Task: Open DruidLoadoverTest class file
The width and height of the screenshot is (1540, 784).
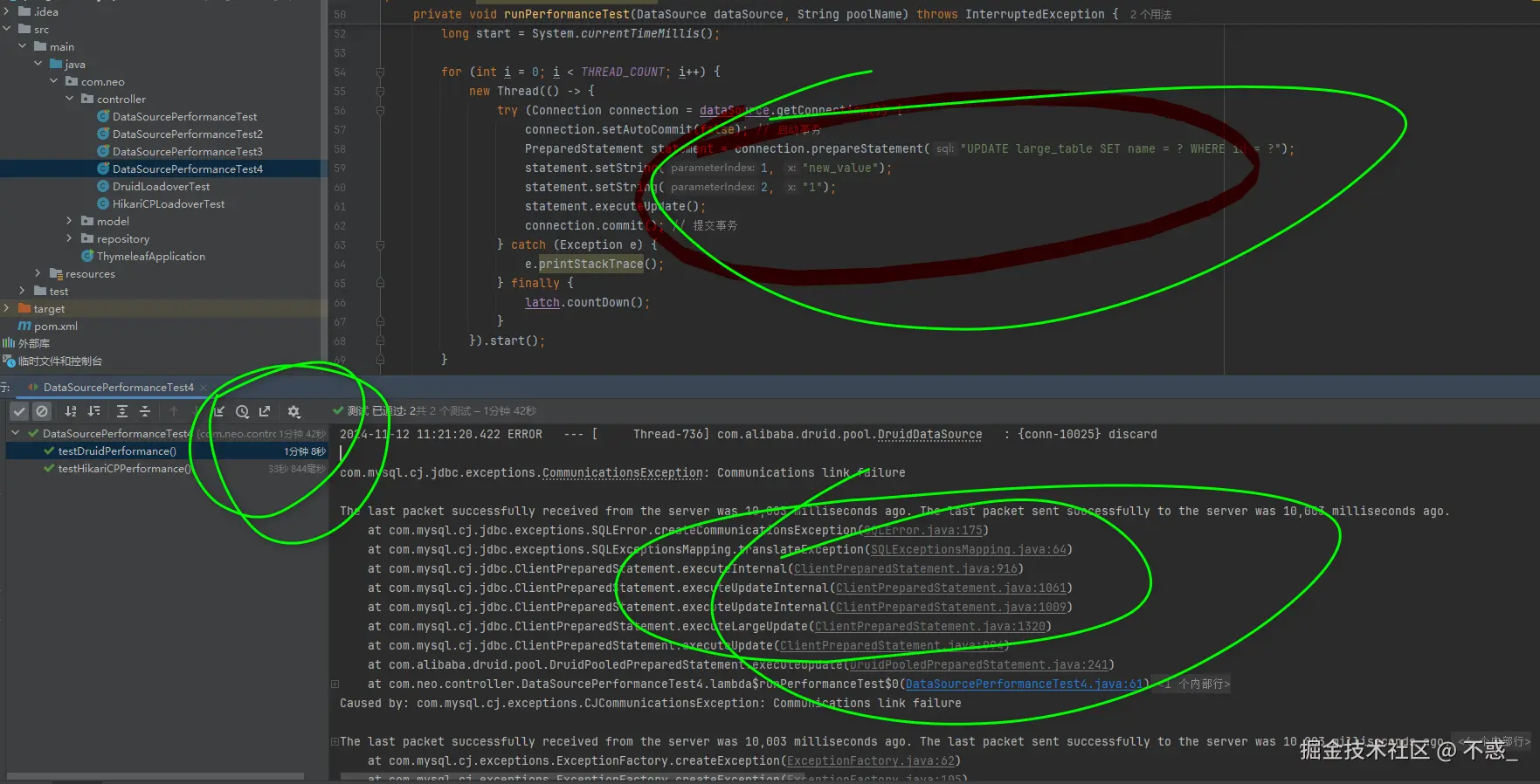Action: 154,186
